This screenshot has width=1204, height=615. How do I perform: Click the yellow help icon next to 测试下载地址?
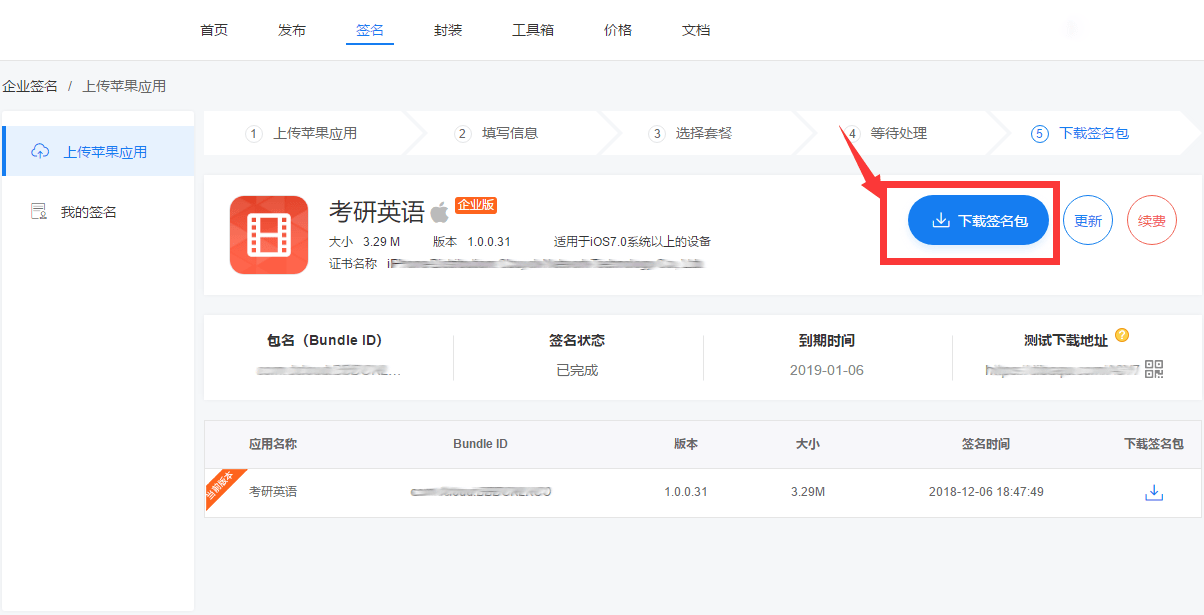pyautogui.click(x=1122, y=335)
